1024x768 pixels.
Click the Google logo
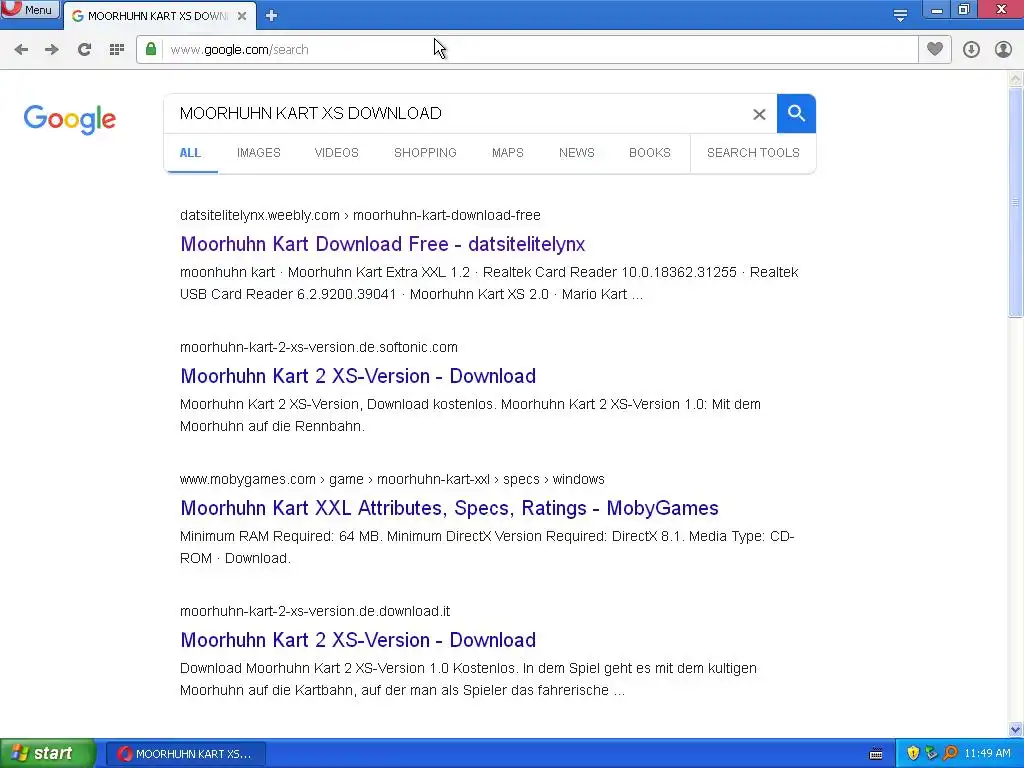click(x=70, y=119)
